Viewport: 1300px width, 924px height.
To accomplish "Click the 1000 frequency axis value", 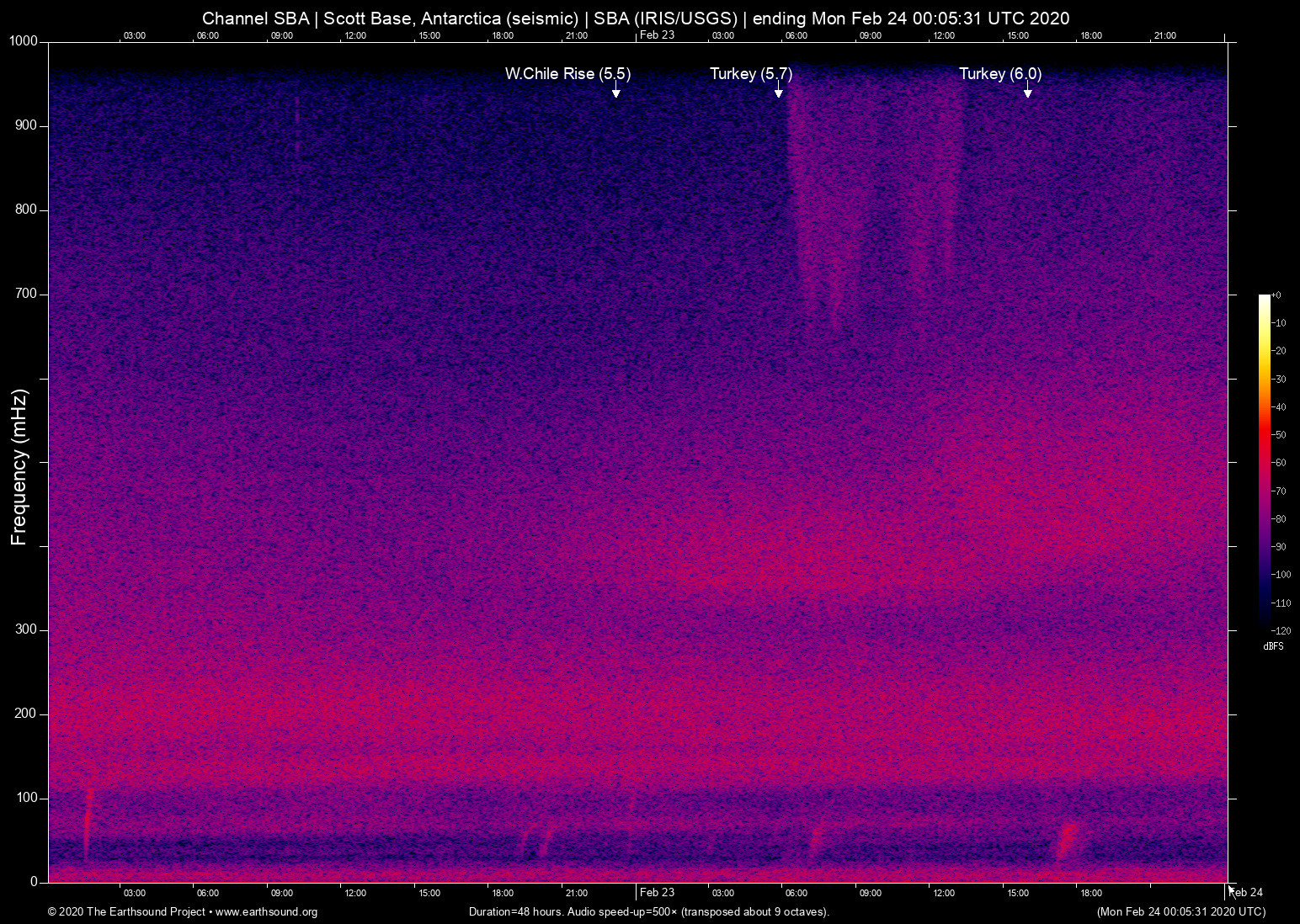I will point(23,41).
